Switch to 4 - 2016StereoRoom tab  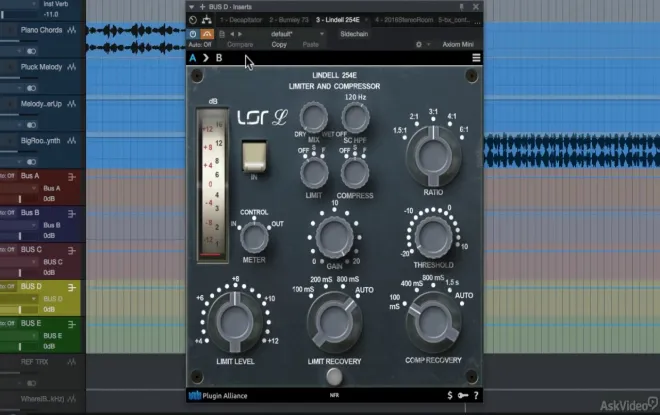(x=404, y=20)
